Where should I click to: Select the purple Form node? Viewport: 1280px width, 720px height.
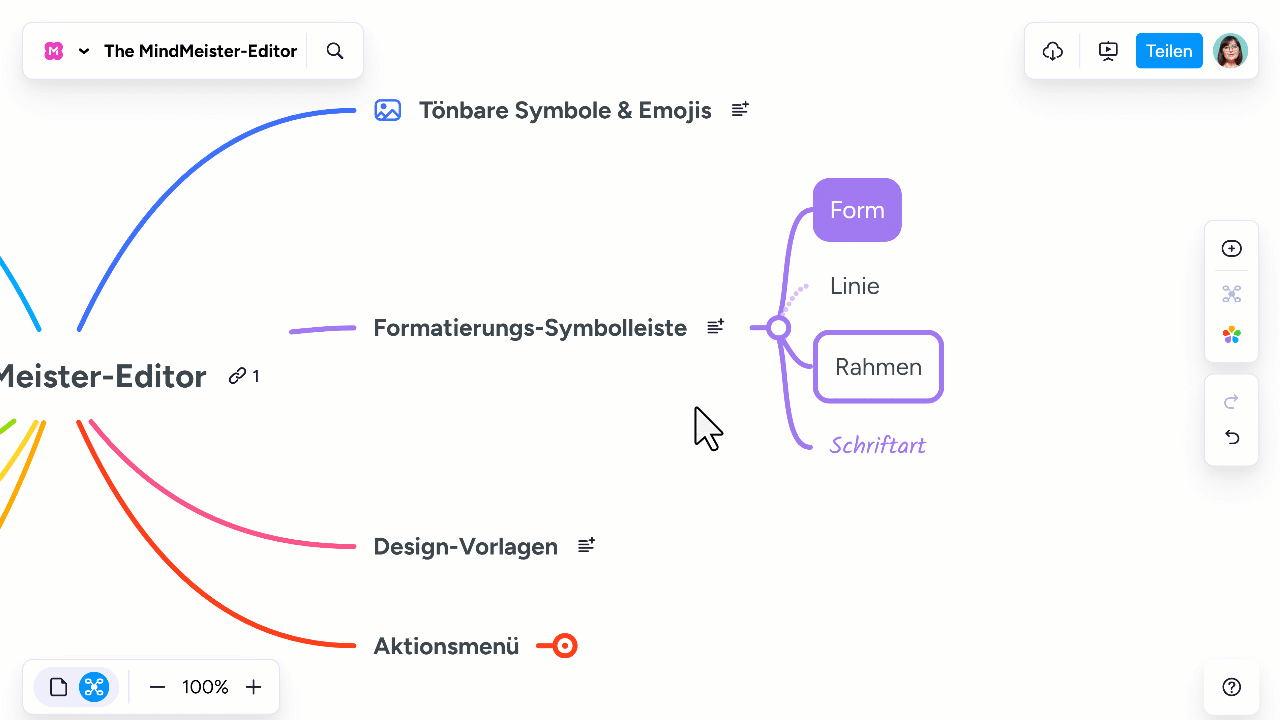pyautogui.click(x=857, y=210)
